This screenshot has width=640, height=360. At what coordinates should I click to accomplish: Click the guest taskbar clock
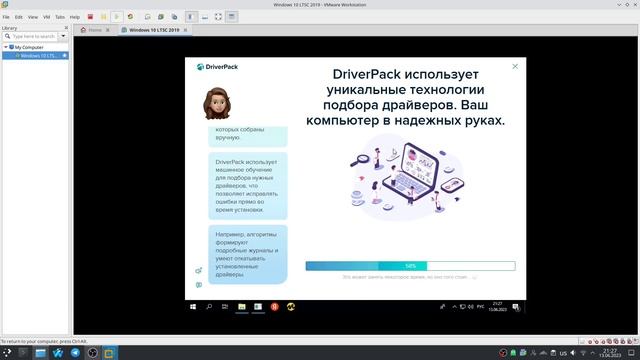[x=498, y=307]
